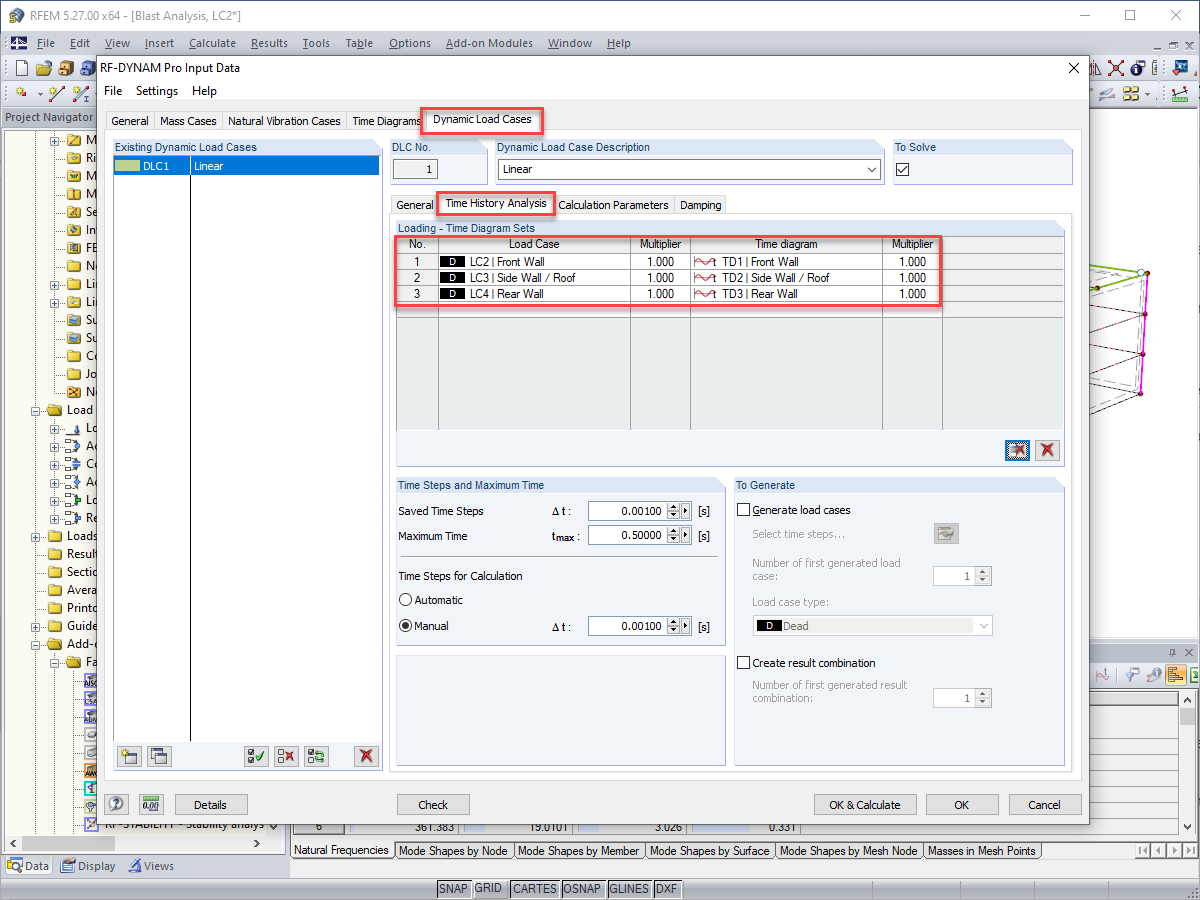Open Add-on Modules menu in RFEM

click(489, 43)
